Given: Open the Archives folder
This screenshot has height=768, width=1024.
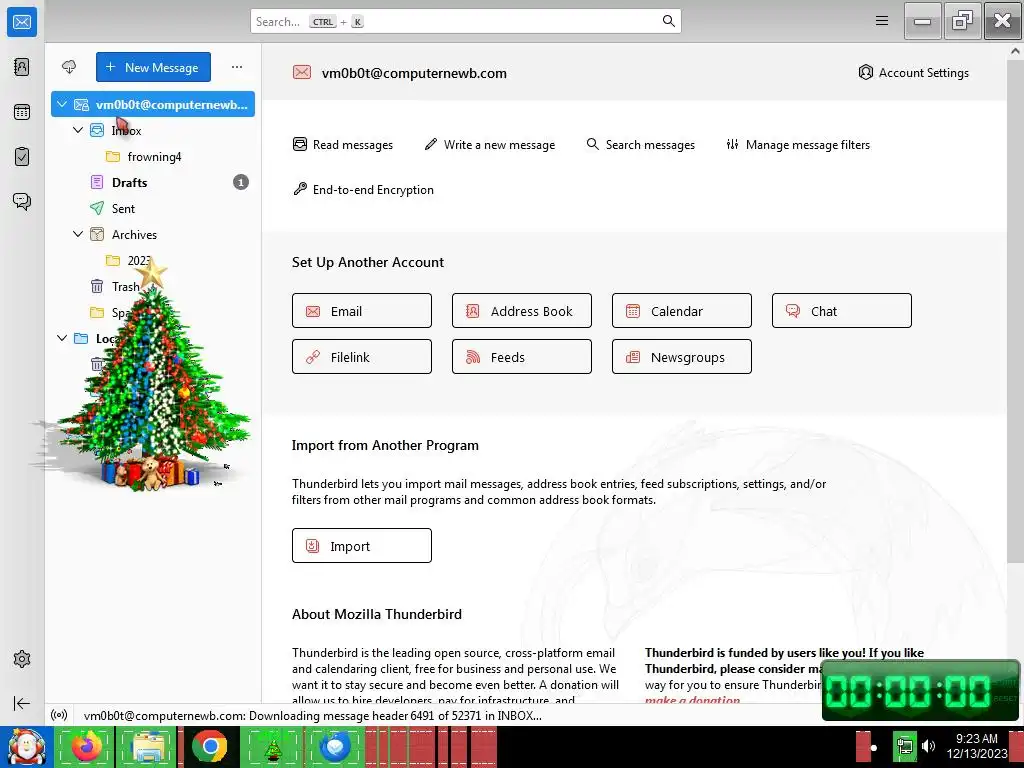Looking at the screenshot, I should 153,234.
